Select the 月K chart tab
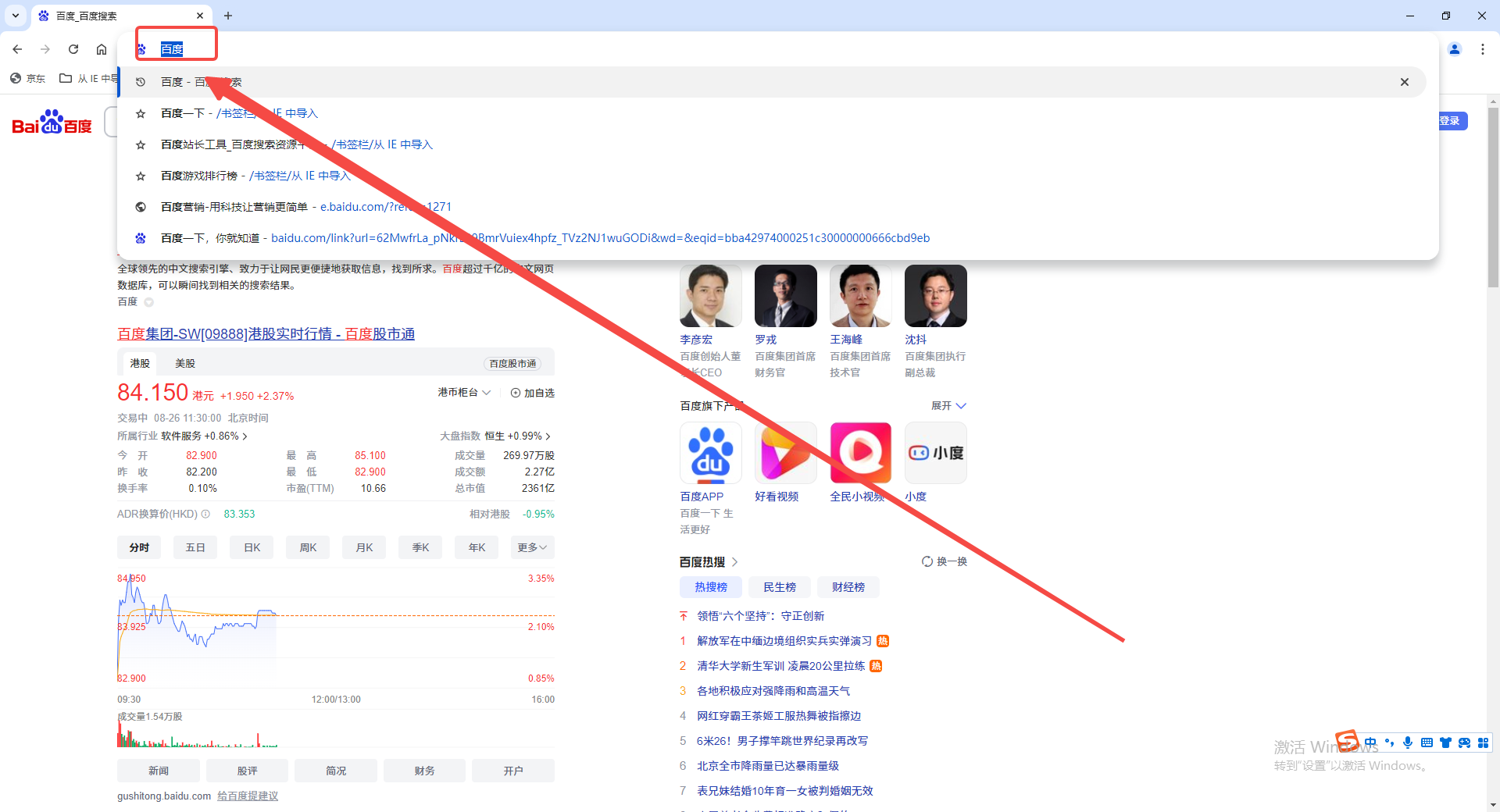The image size is (1500, 812). [364, 547]
